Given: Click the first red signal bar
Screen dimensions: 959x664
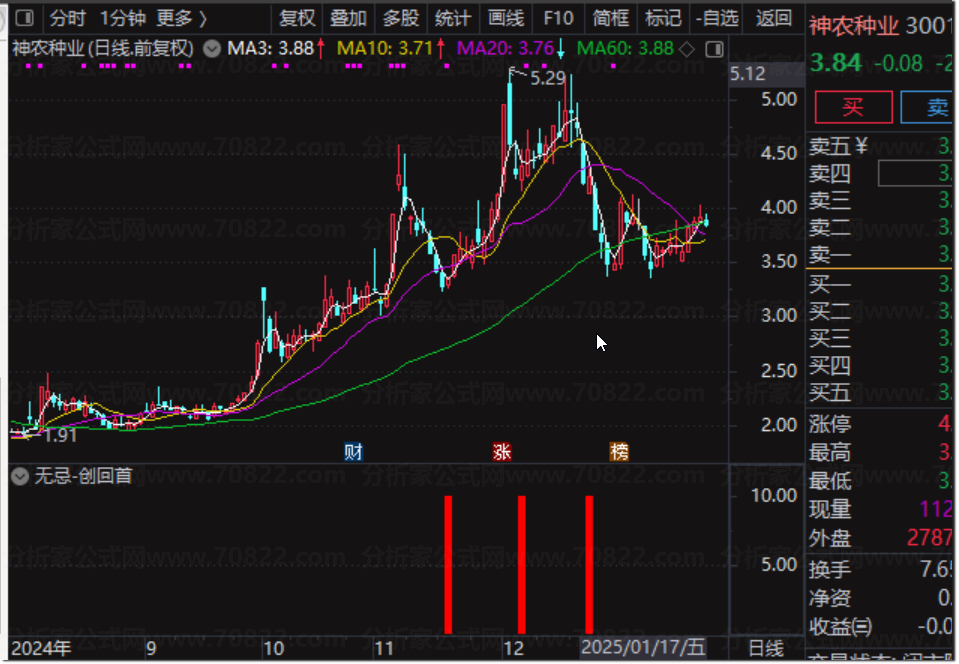Looking at the screenshot, I should (448, 565).
